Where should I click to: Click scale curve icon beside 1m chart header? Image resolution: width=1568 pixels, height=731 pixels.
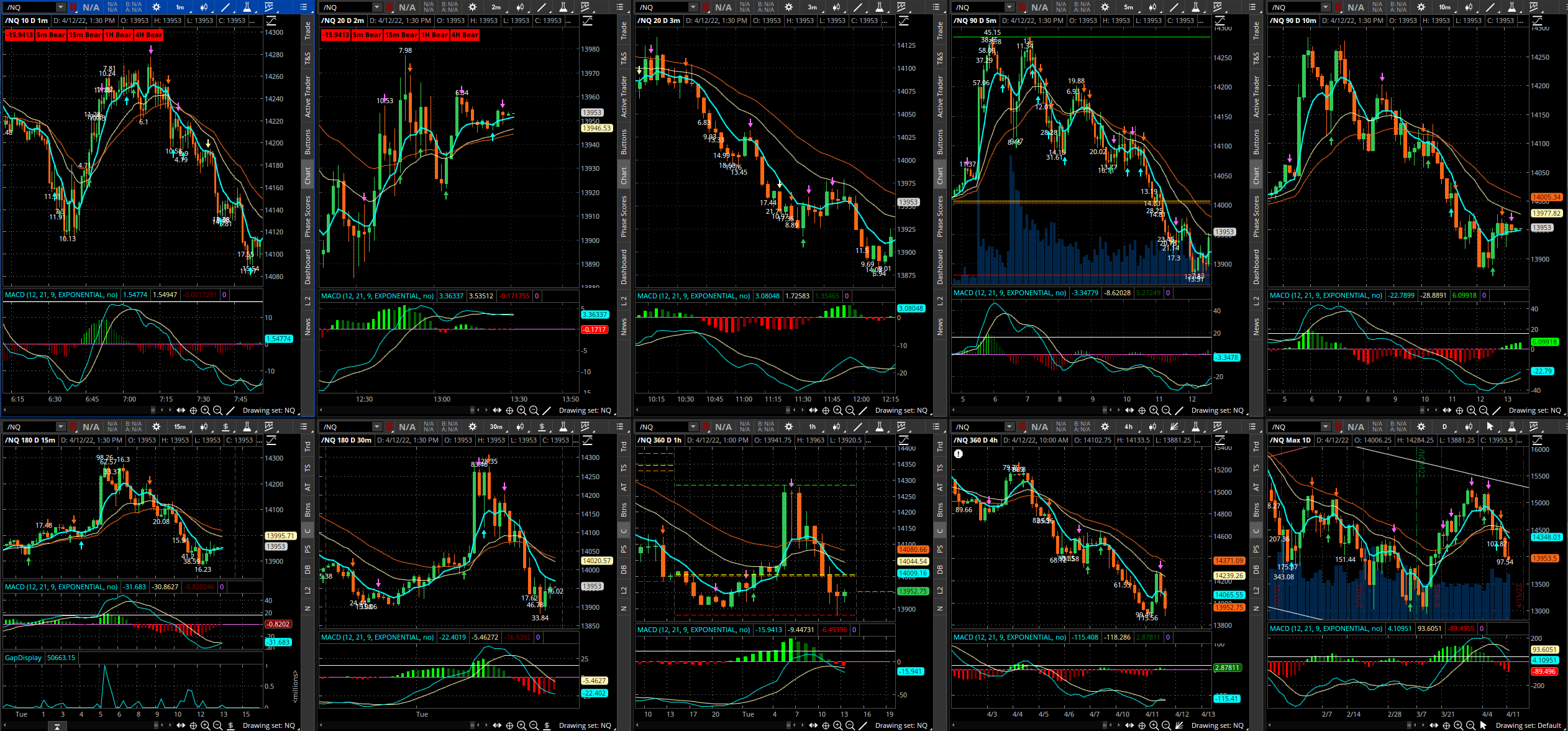271,21
